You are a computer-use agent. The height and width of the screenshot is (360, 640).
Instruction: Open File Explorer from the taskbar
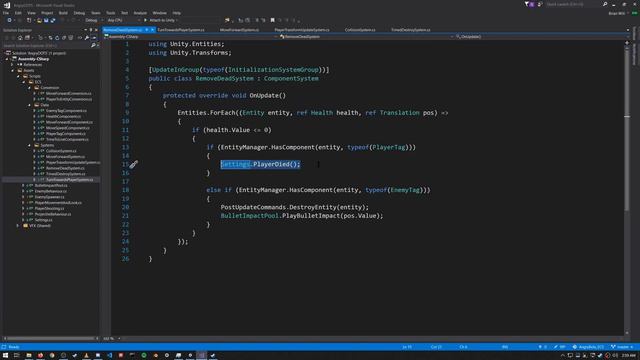click(x=29, y=356)
